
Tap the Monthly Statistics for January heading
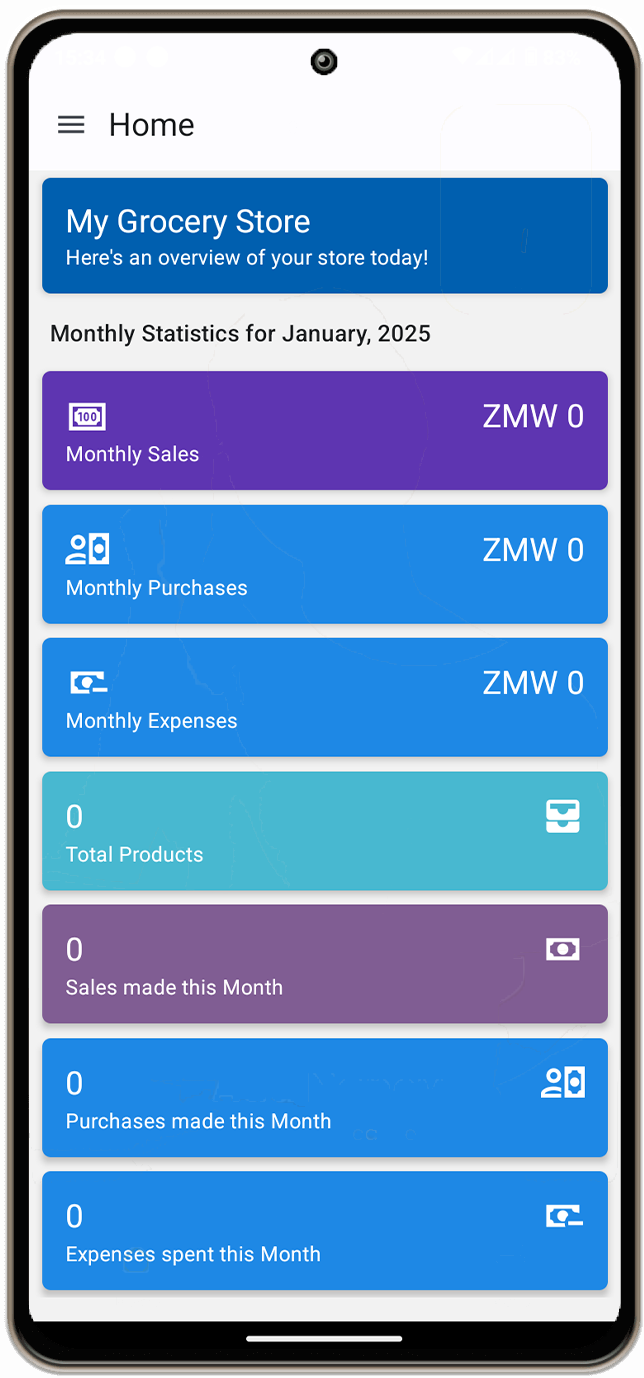(x=240, y=333)
